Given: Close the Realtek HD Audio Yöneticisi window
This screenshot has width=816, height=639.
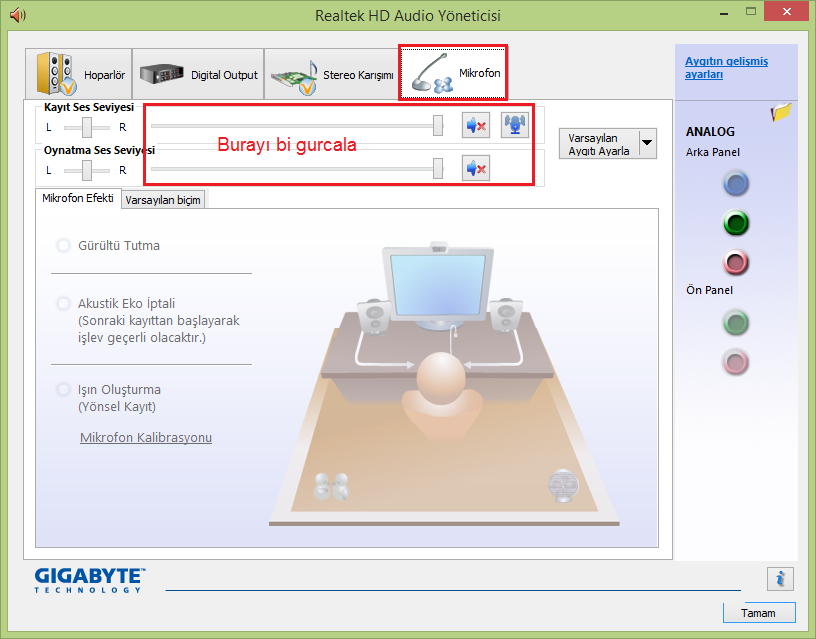Looking at the screenshot, I should (x=787, y=11).
